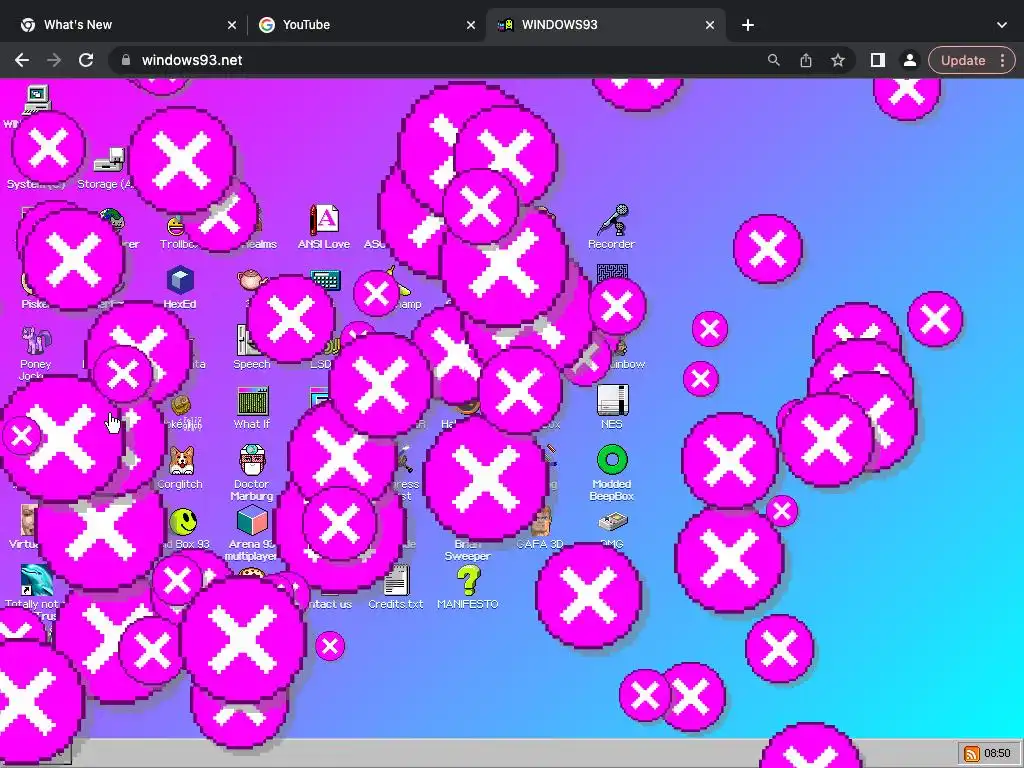
Task: Switch to the YouTube tab
Action: click(x=366, y=25)
